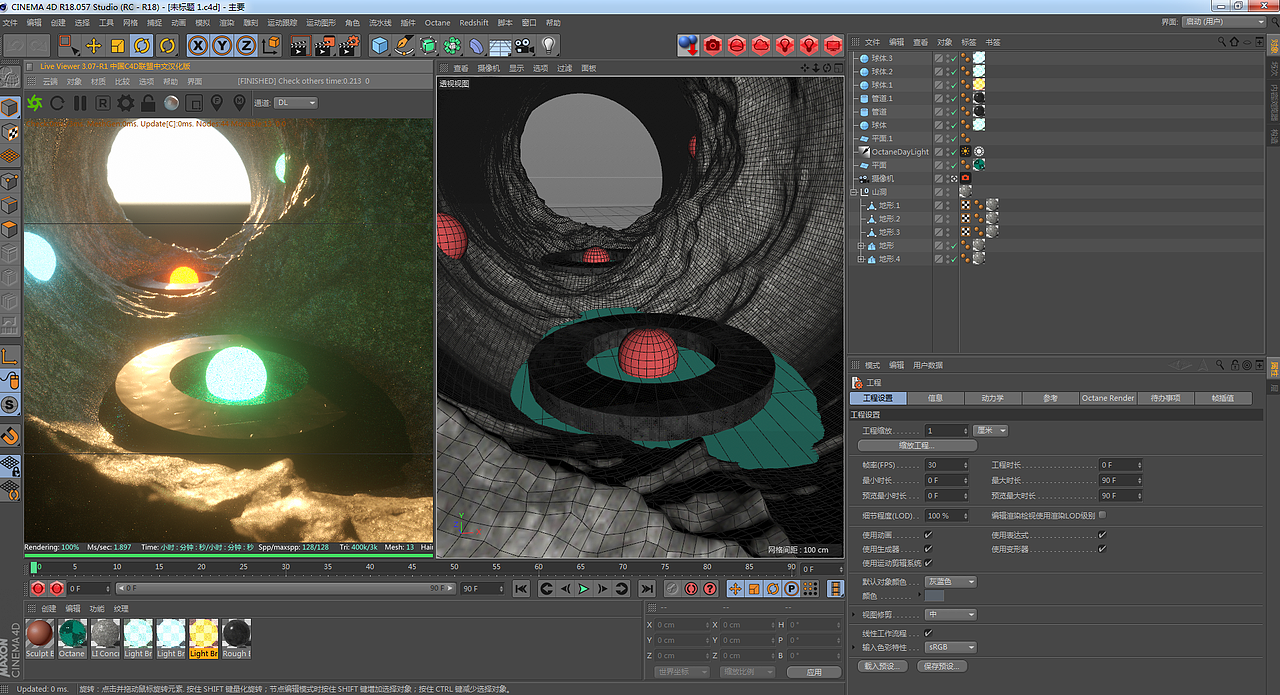Toggle 使用生成器 checkbox

(x=929, y=549)
